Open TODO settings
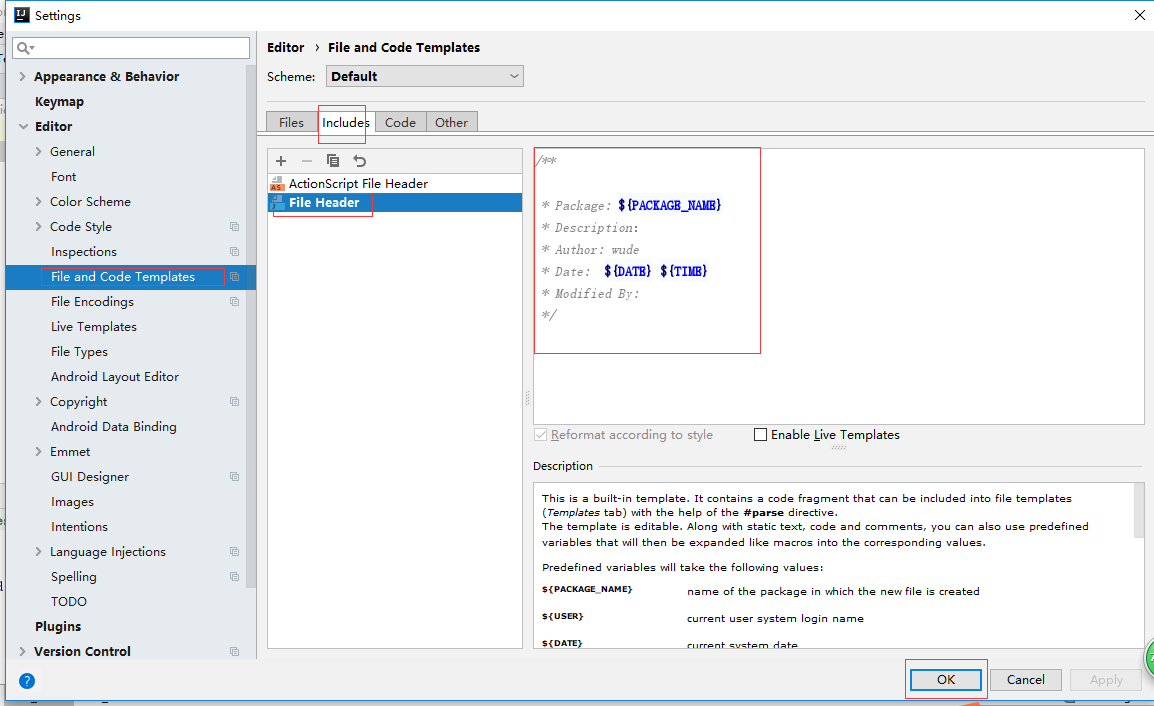The image size is (1154, 706). (68, 602)
